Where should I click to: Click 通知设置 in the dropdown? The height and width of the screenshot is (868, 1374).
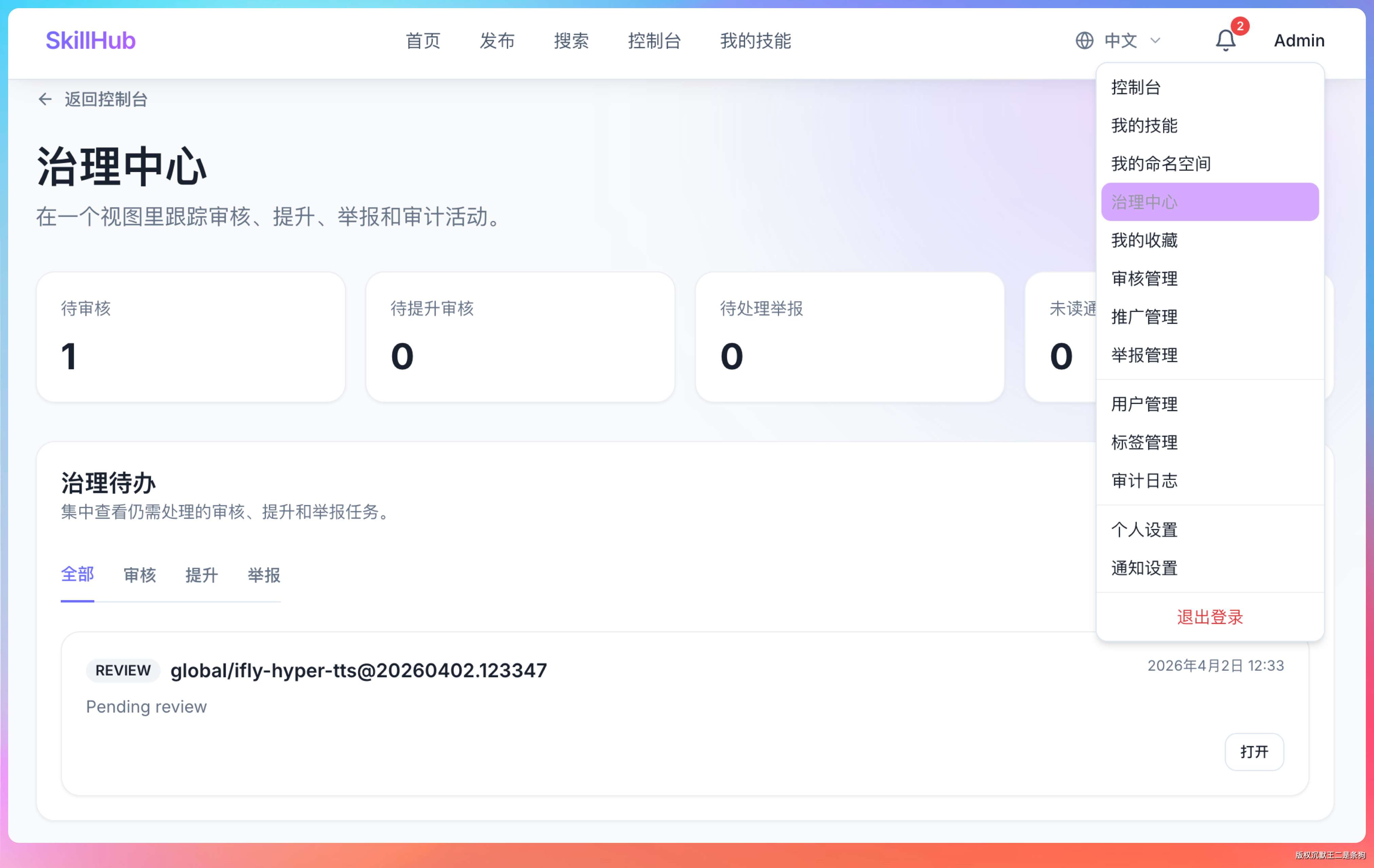point(1144,568)
